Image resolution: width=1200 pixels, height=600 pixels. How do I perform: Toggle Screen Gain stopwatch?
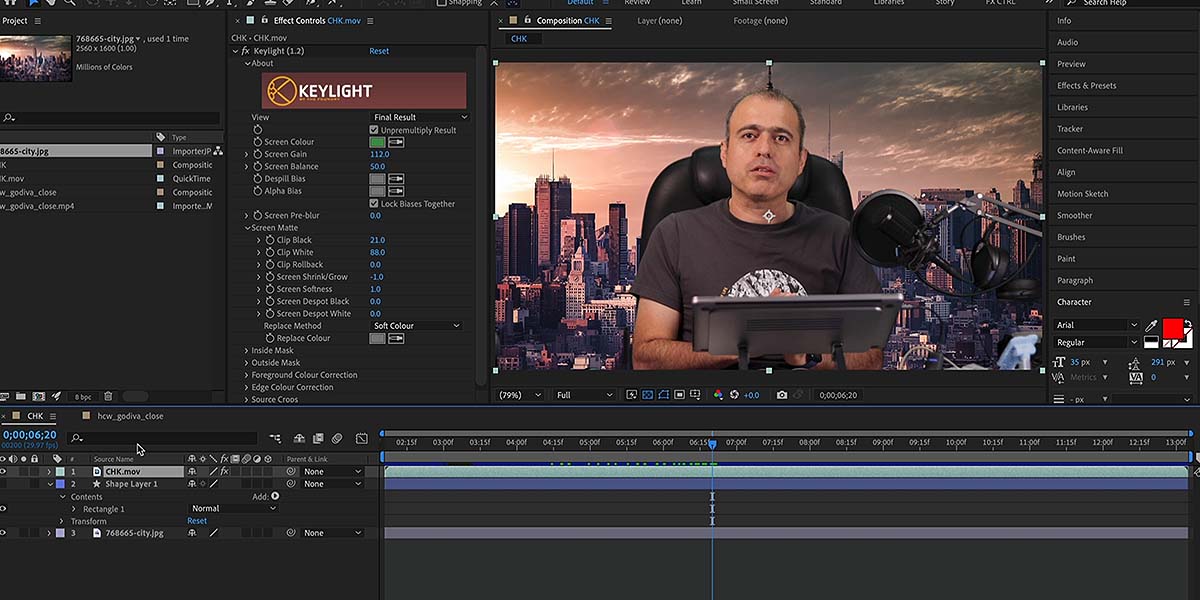coord(257,154)
